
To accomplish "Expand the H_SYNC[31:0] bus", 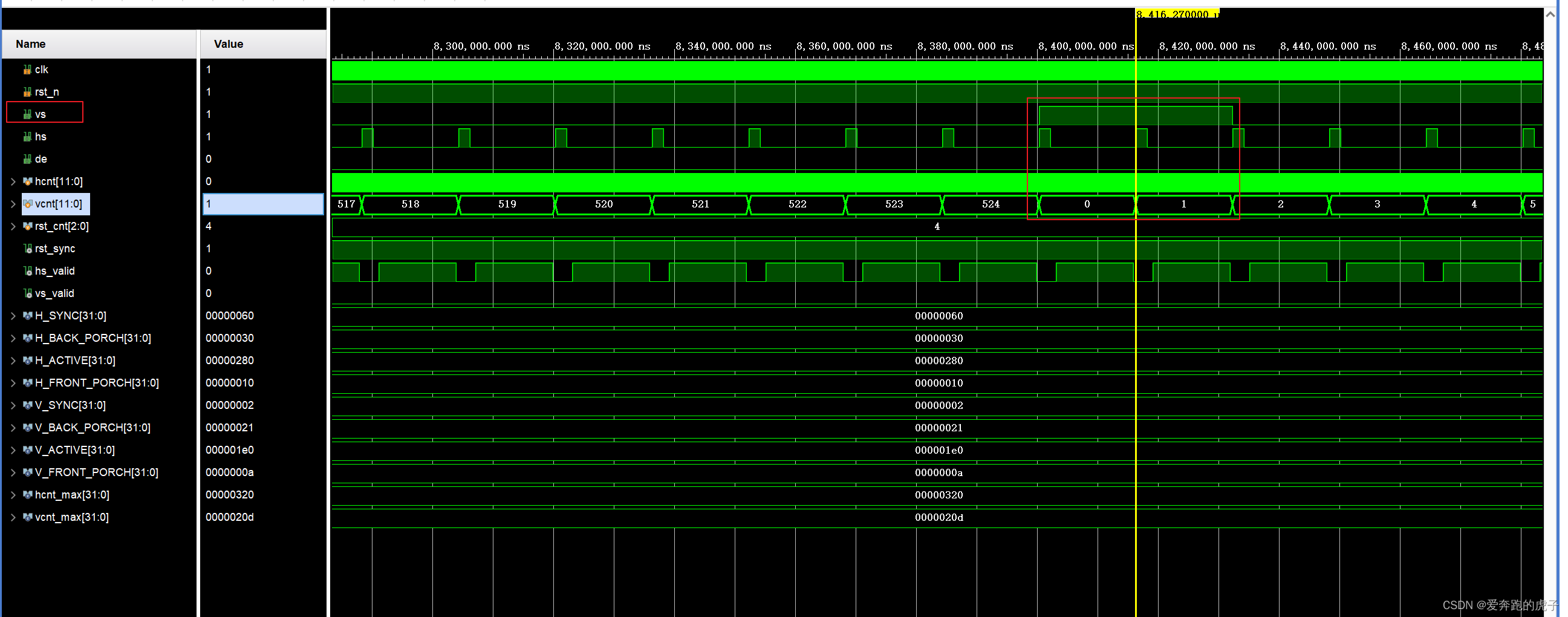I will tap(13, 316).
